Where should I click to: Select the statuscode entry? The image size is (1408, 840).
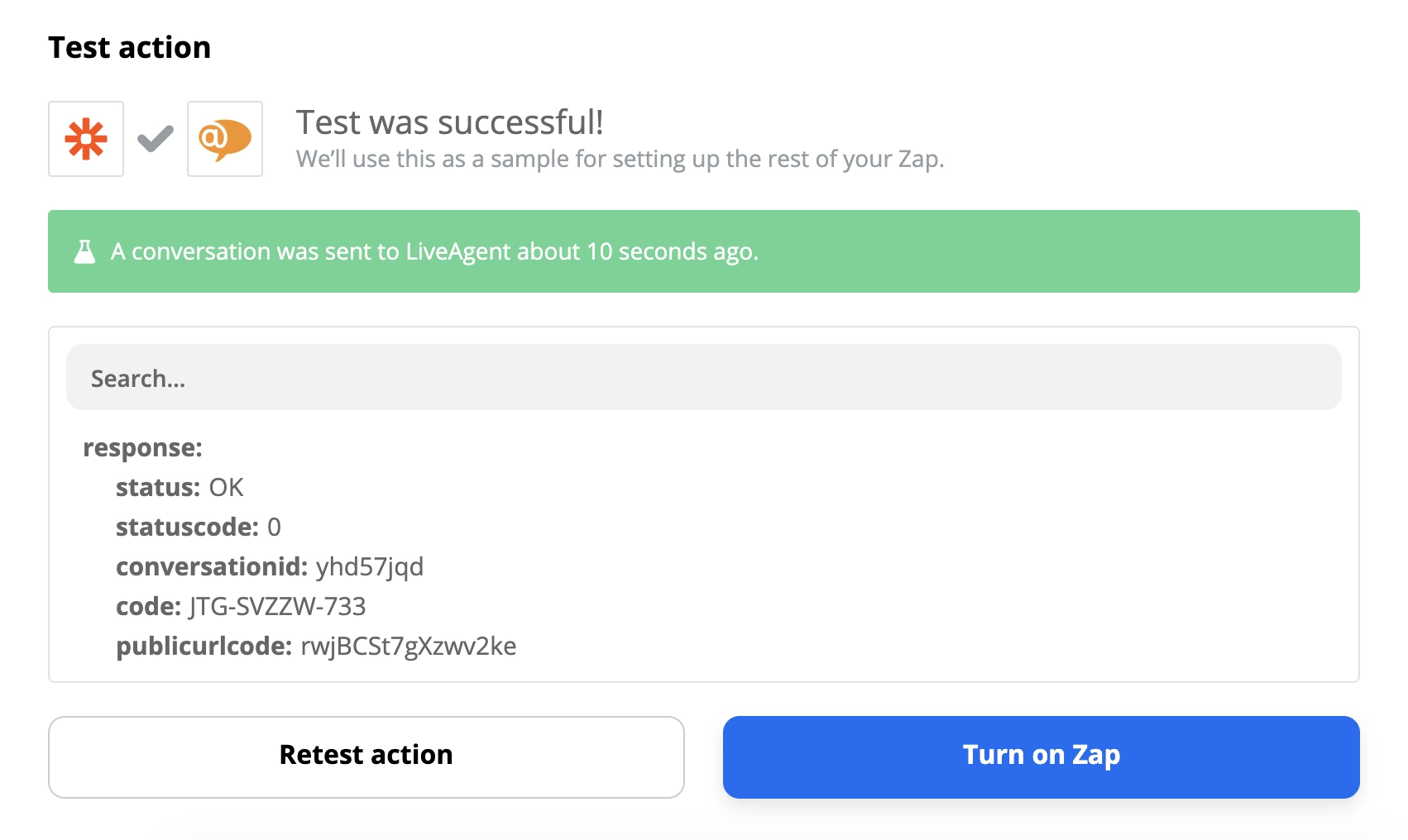[197, 527]
